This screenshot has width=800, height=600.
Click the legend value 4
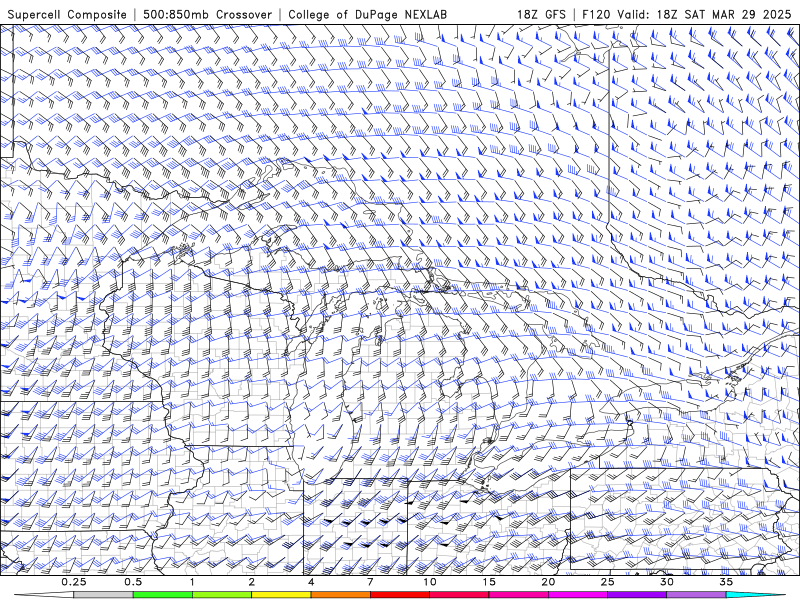click(311, 582)
